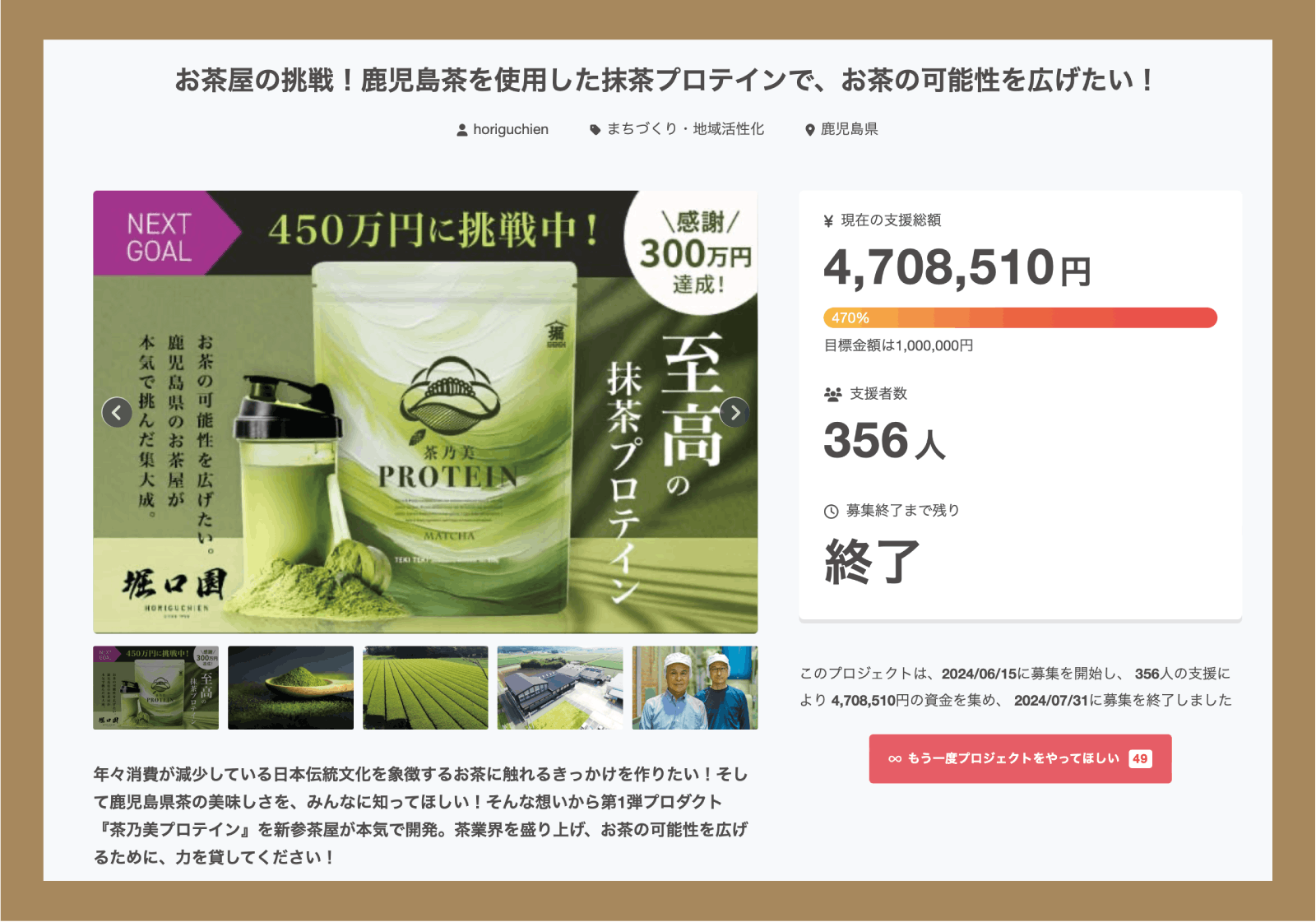Select the first thumbnail with protein package

point(155,688)
